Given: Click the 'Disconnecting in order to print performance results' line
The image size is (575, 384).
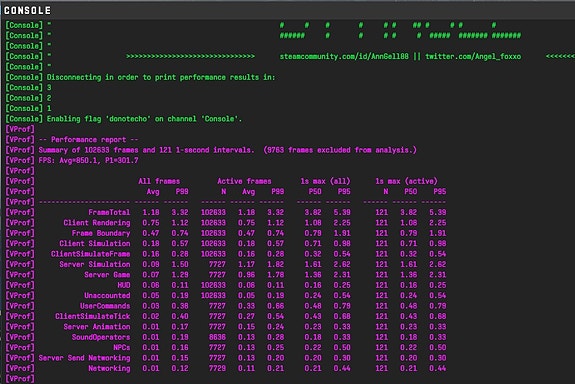Looking at the screenshot, I should (x=140, y=77).
